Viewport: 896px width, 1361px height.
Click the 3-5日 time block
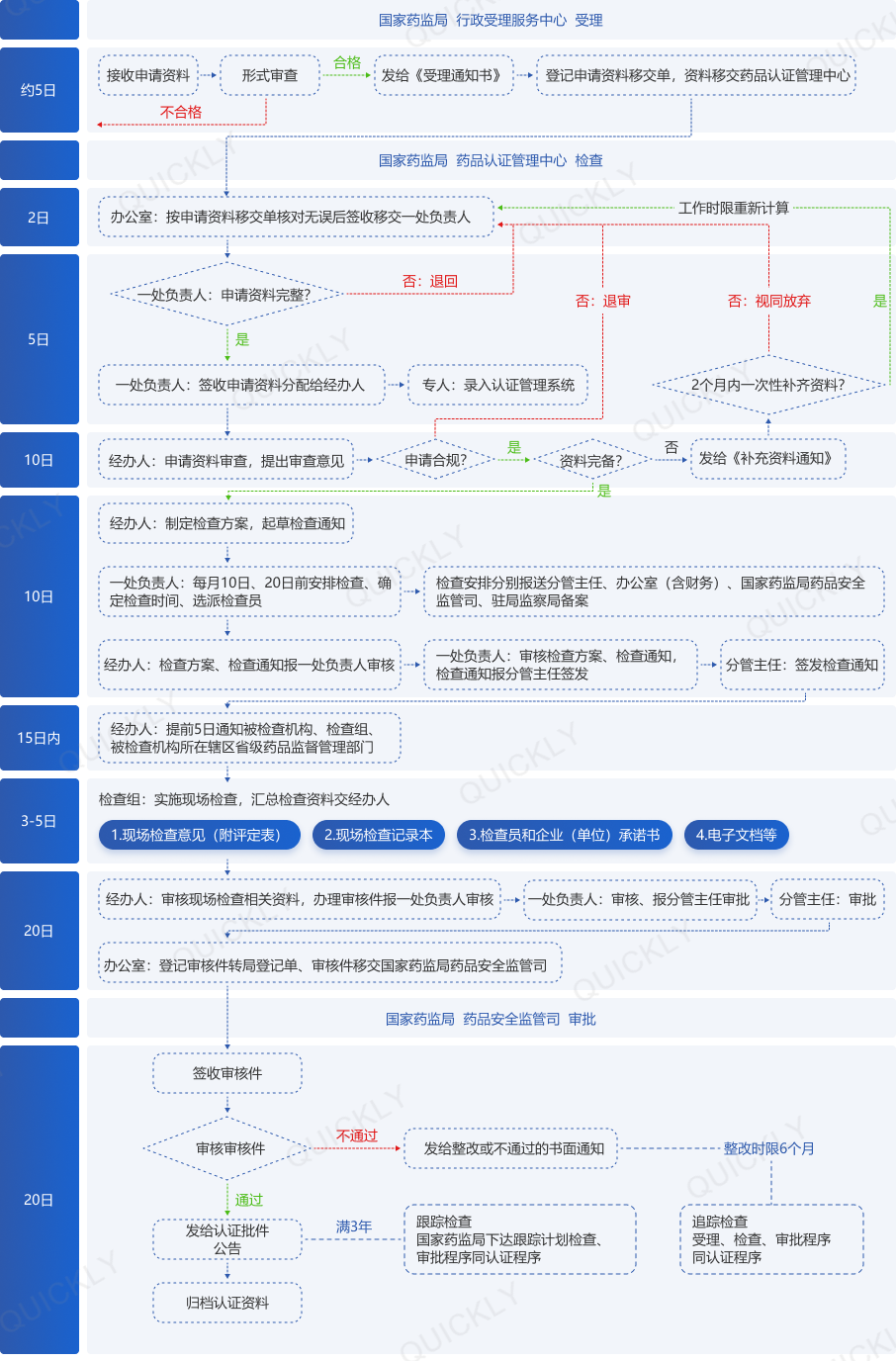tap(40, 821)
